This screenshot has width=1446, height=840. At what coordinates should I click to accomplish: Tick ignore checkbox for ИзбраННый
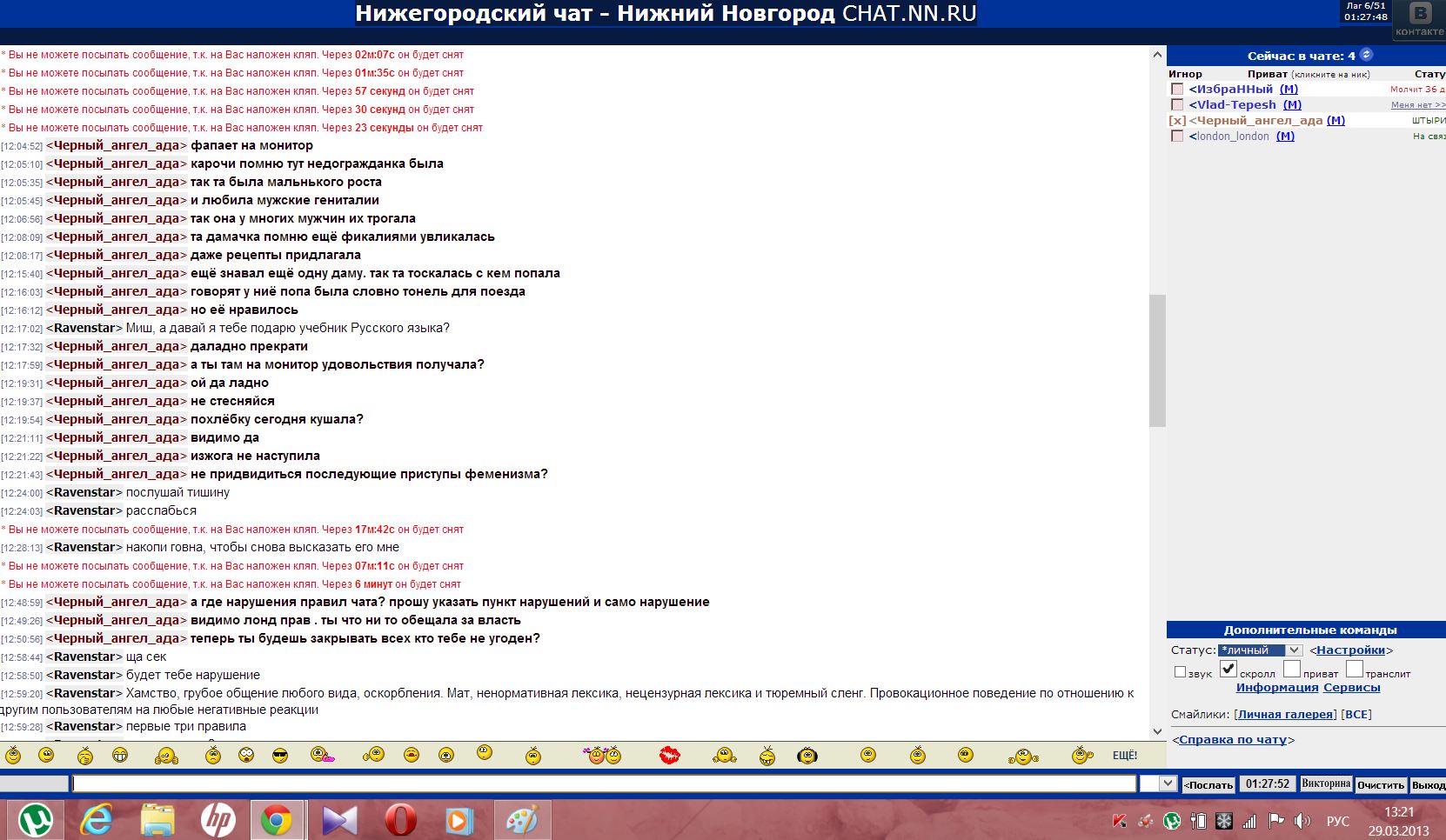[x=1177, y=90]
